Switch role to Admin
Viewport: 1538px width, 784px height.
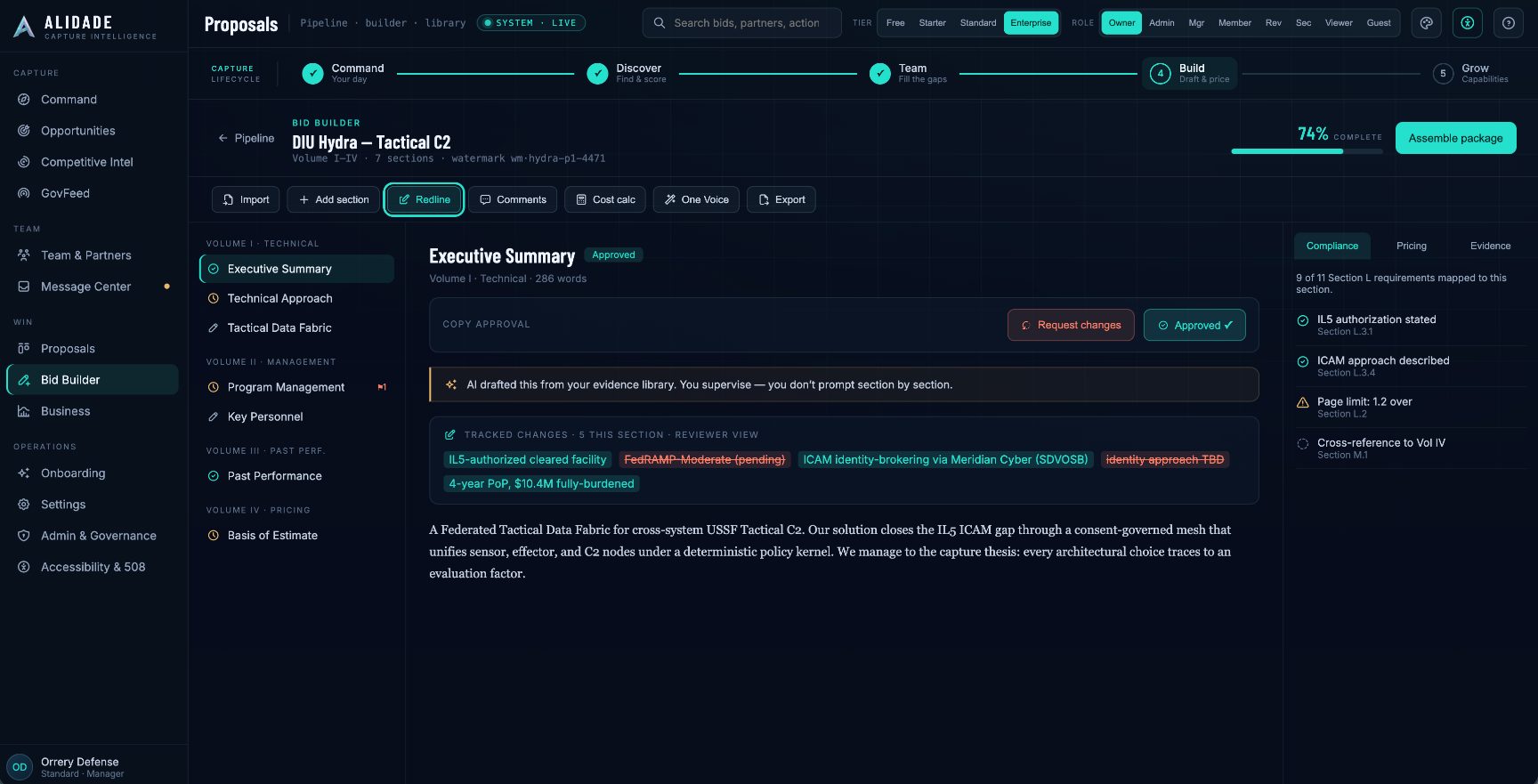pyautogui.click(x=1162, y=23)
